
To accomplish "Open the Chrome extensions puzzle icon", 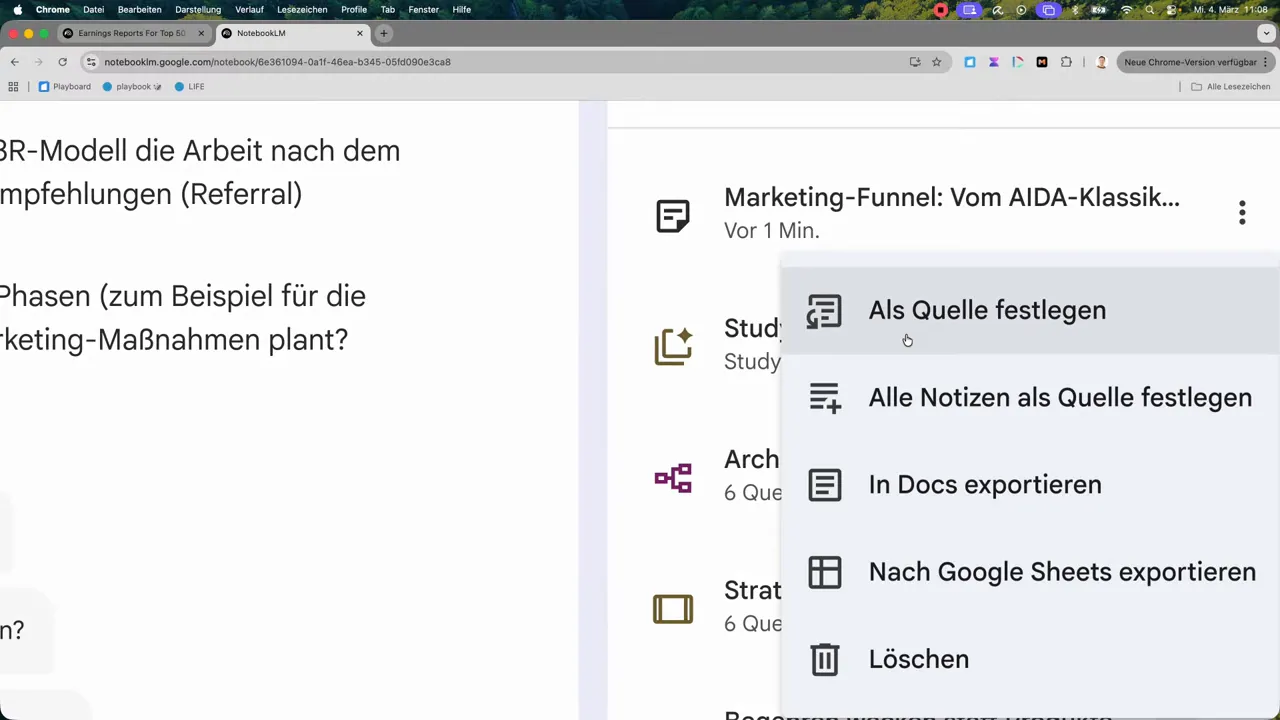I will (1067, 61).
